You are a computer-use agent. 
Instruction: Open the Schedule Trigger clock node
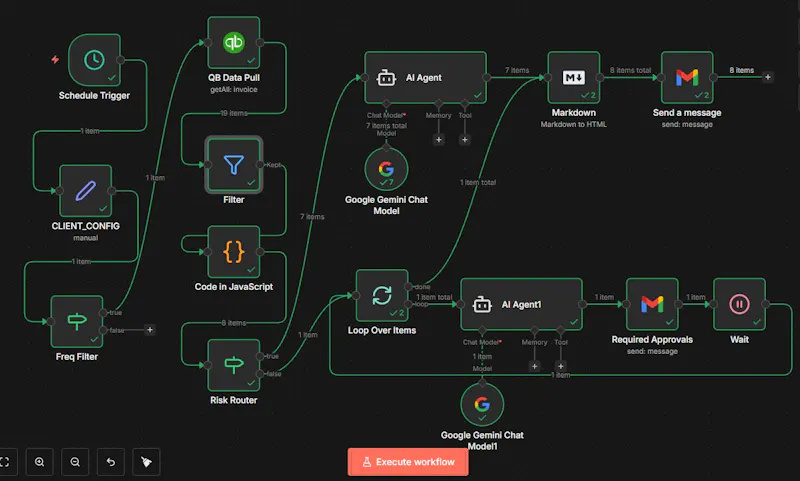[x=94, y=60]
